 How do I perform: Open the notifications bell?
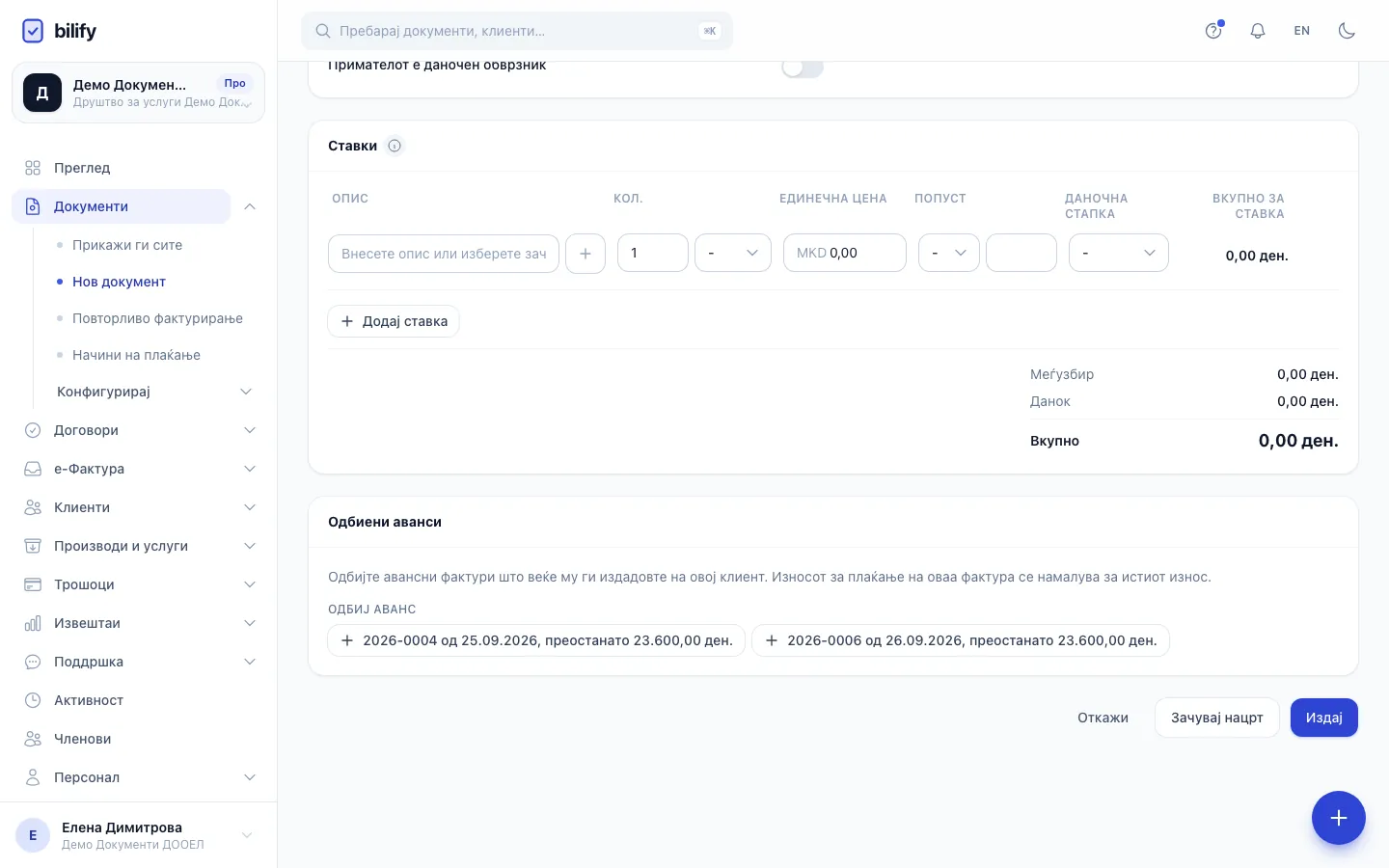1258,31
